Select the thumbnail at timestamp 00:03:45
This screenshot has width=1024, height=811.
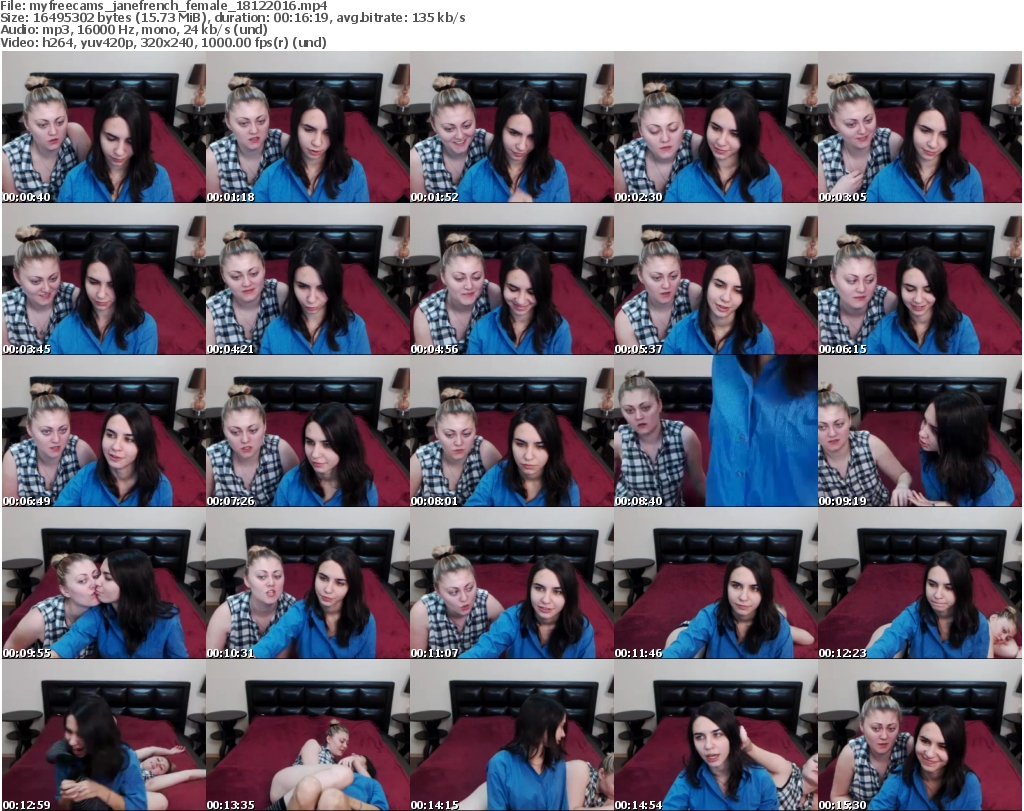tap(104, 279)
